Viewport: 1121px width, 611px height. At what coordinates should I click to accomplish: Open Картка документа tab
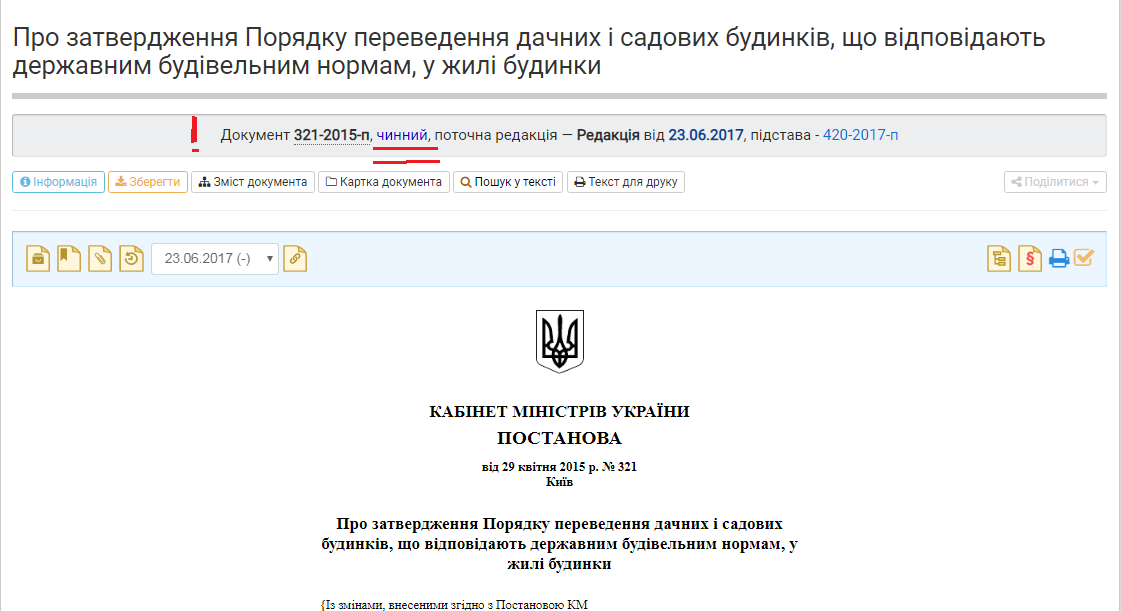(x=384, y=182)
